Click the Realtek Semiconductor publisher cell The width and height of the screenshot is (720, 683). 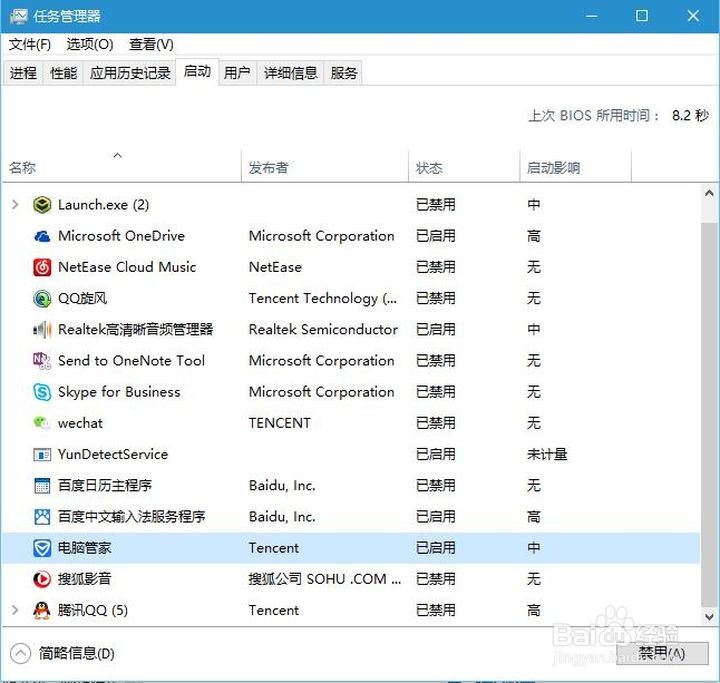323,329
